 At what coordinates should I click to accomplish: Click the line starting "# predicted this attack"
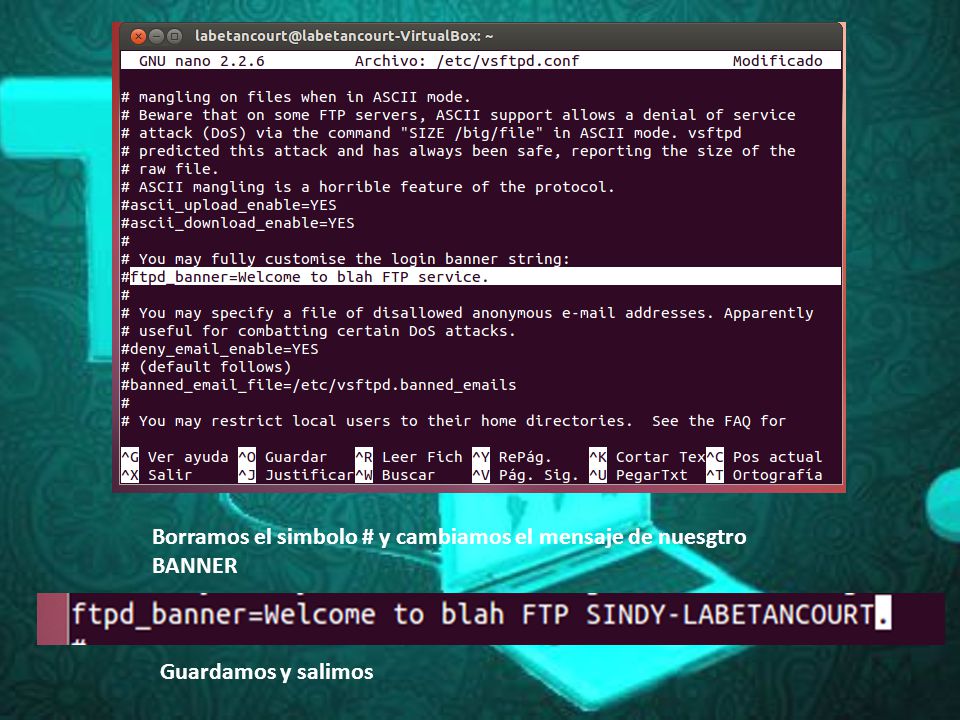pyautogui.click(x=458, y=151)
